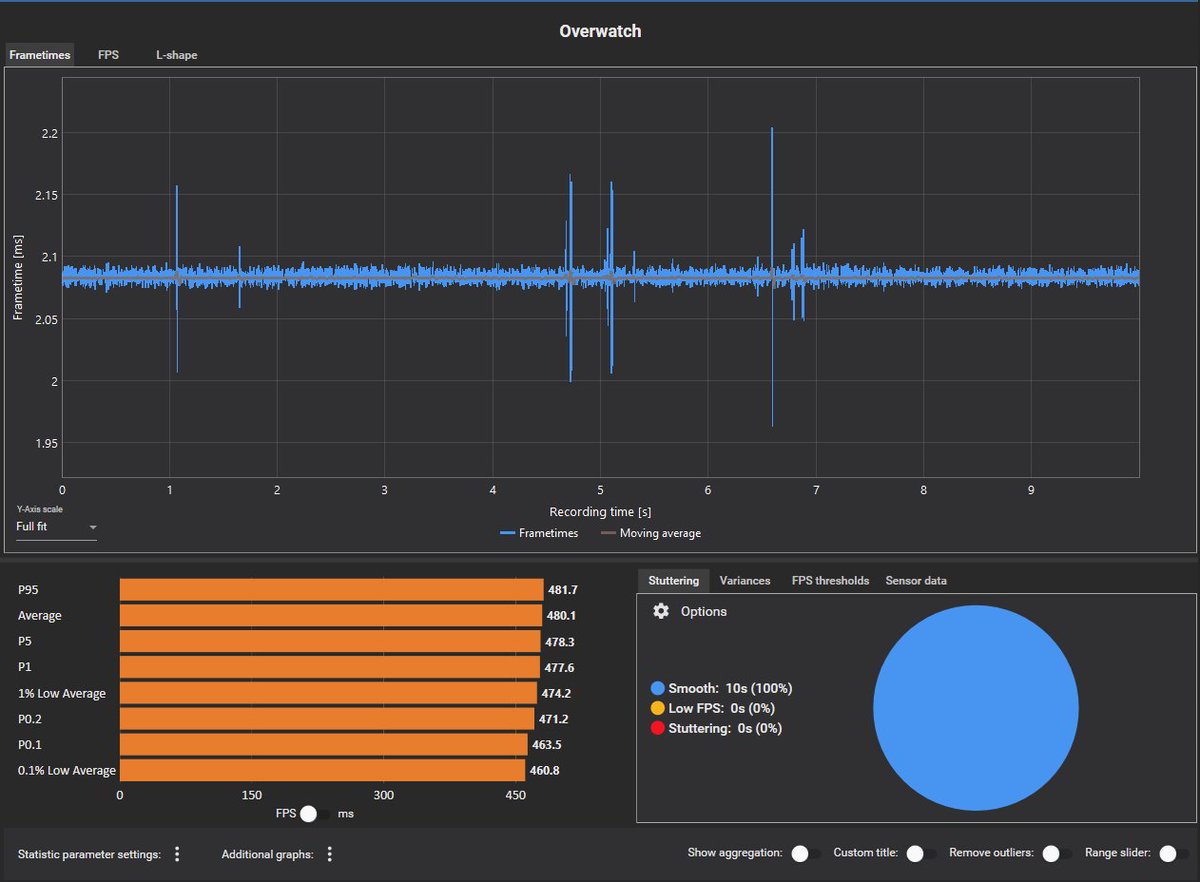Open the Y-Axis scale Full fit dropdown

[56, 527]
